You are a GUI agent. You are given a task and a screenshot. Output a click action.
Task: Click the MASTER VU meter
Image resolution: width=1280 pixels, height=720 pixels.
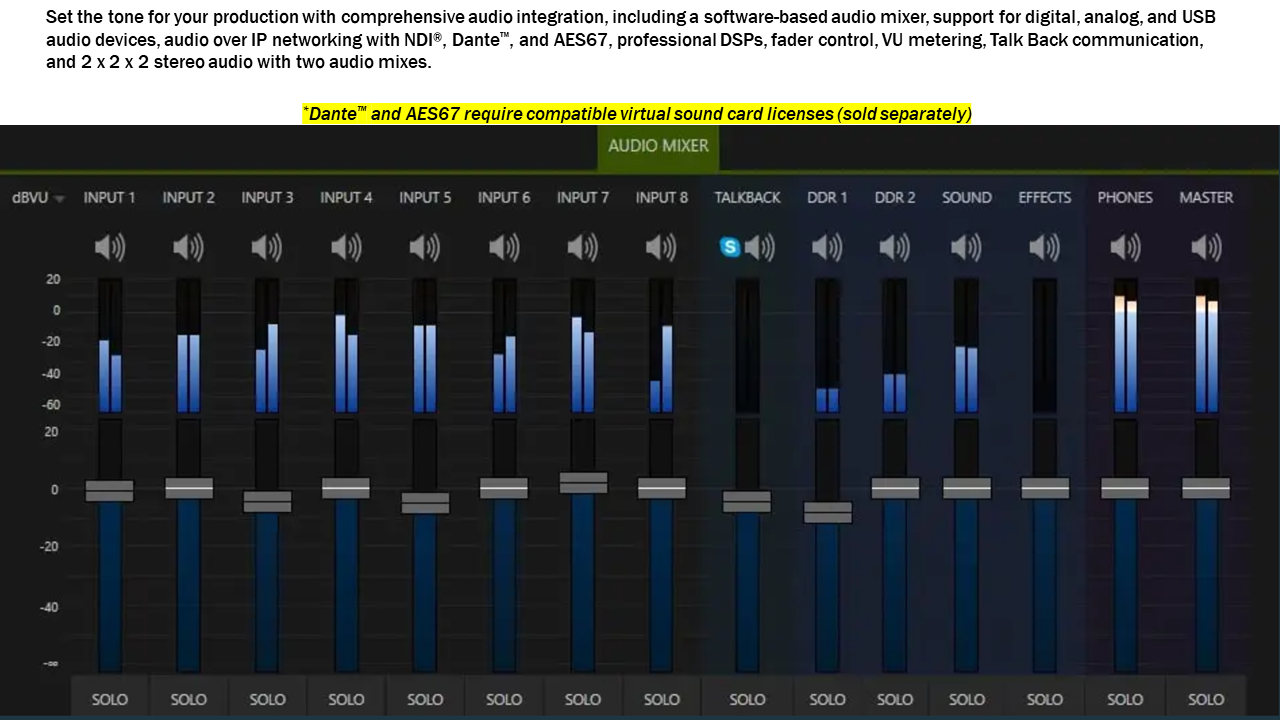point(1206,346)
